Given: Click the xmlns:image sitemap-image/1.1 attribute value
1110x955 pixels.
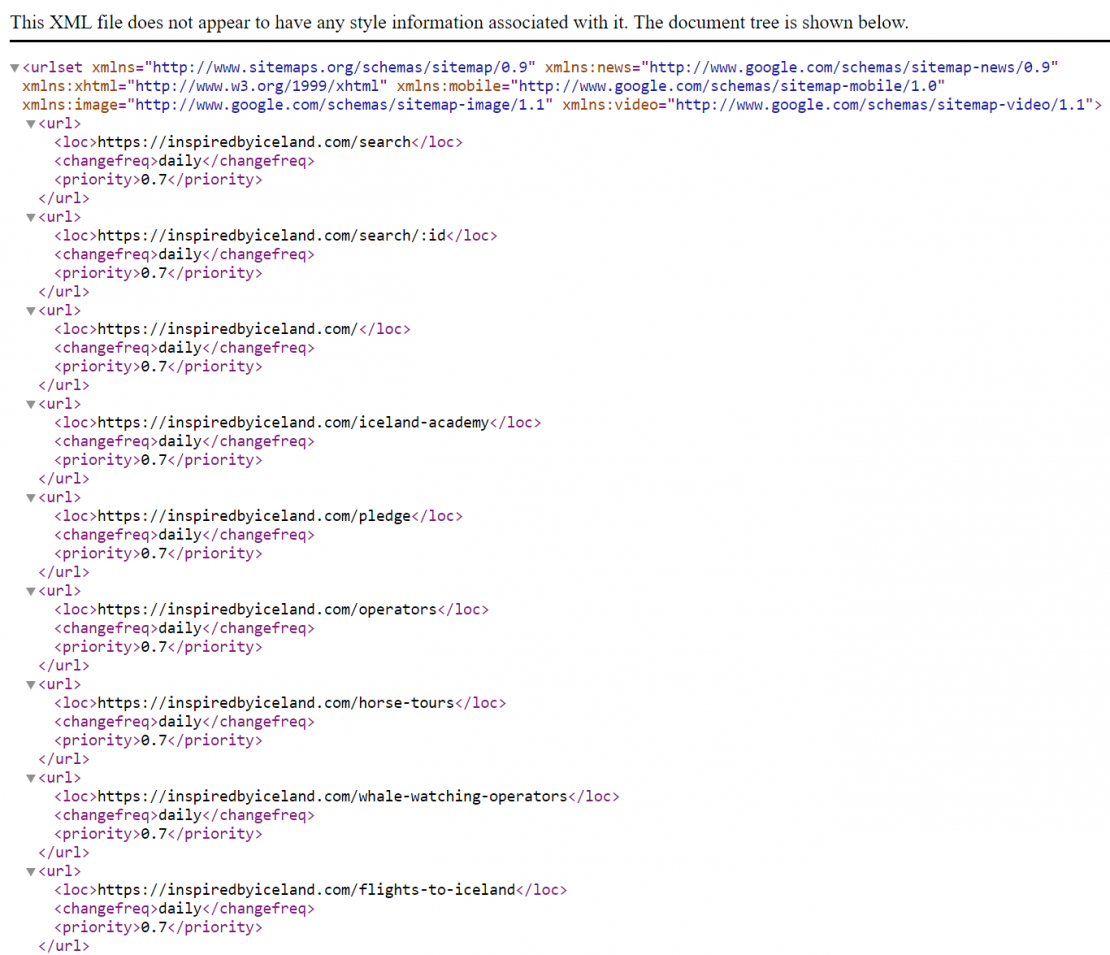Looking at the screenshot, I should pos(340,105).
